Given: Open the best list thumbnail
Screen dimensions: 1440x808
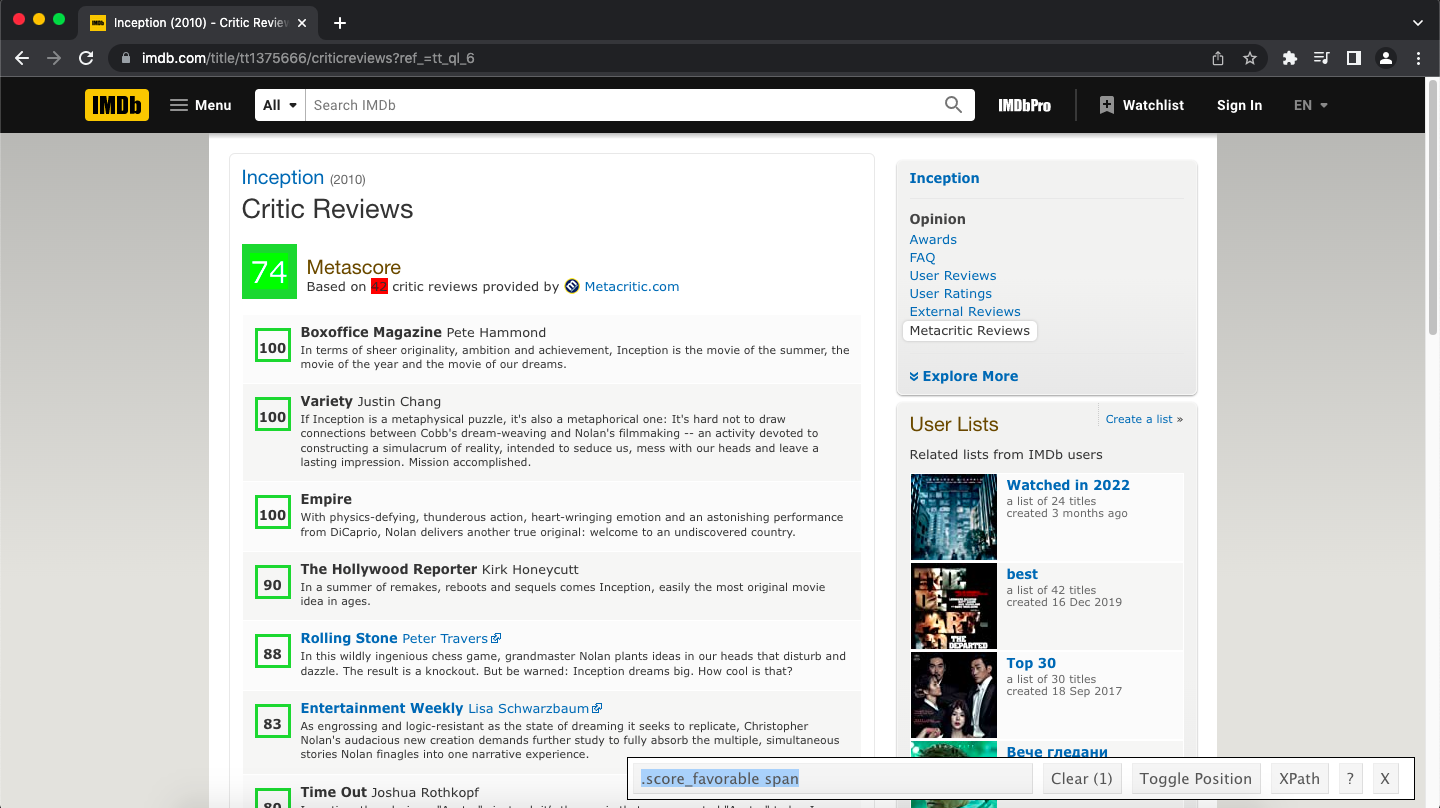Looking at the screenshot, I should pos(954,606).
